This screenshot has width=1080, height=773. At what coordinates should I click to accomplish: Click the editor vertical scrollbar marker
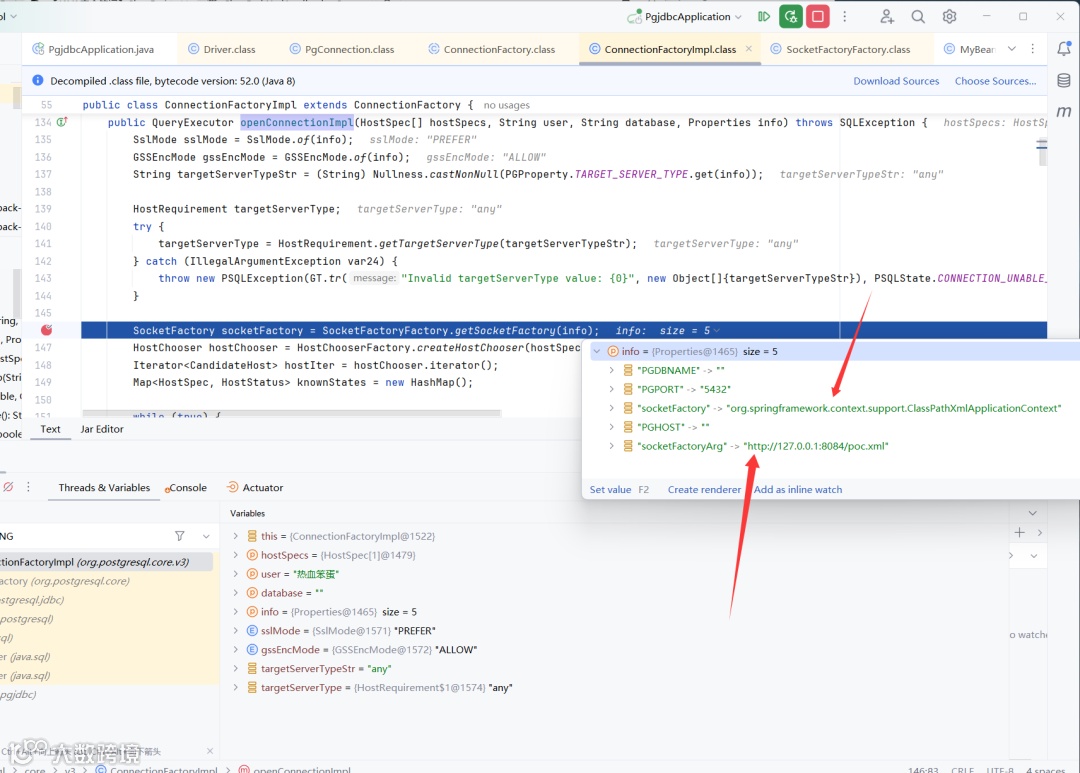pos(1041,145)
